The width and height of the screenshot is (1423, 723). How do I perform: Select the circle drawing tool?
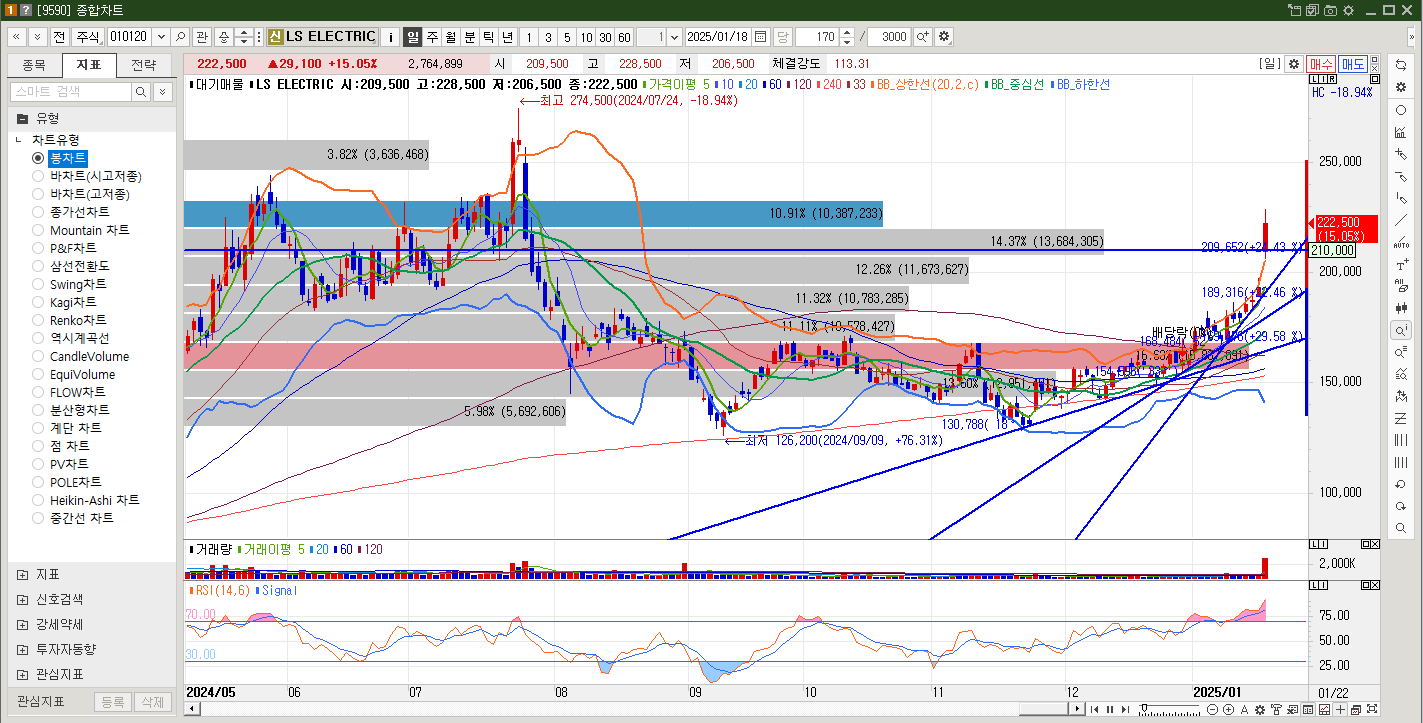point(1401,110)
